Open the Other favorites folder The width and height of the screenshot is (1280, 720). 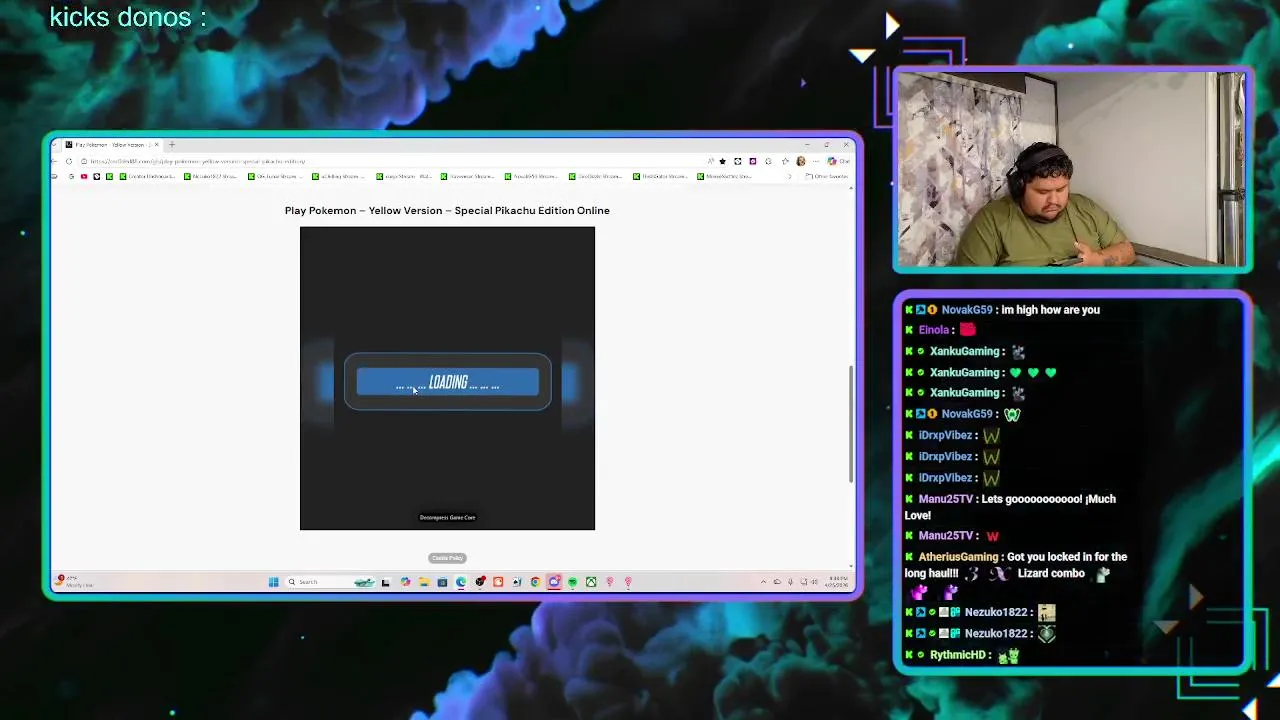[827, 176]
